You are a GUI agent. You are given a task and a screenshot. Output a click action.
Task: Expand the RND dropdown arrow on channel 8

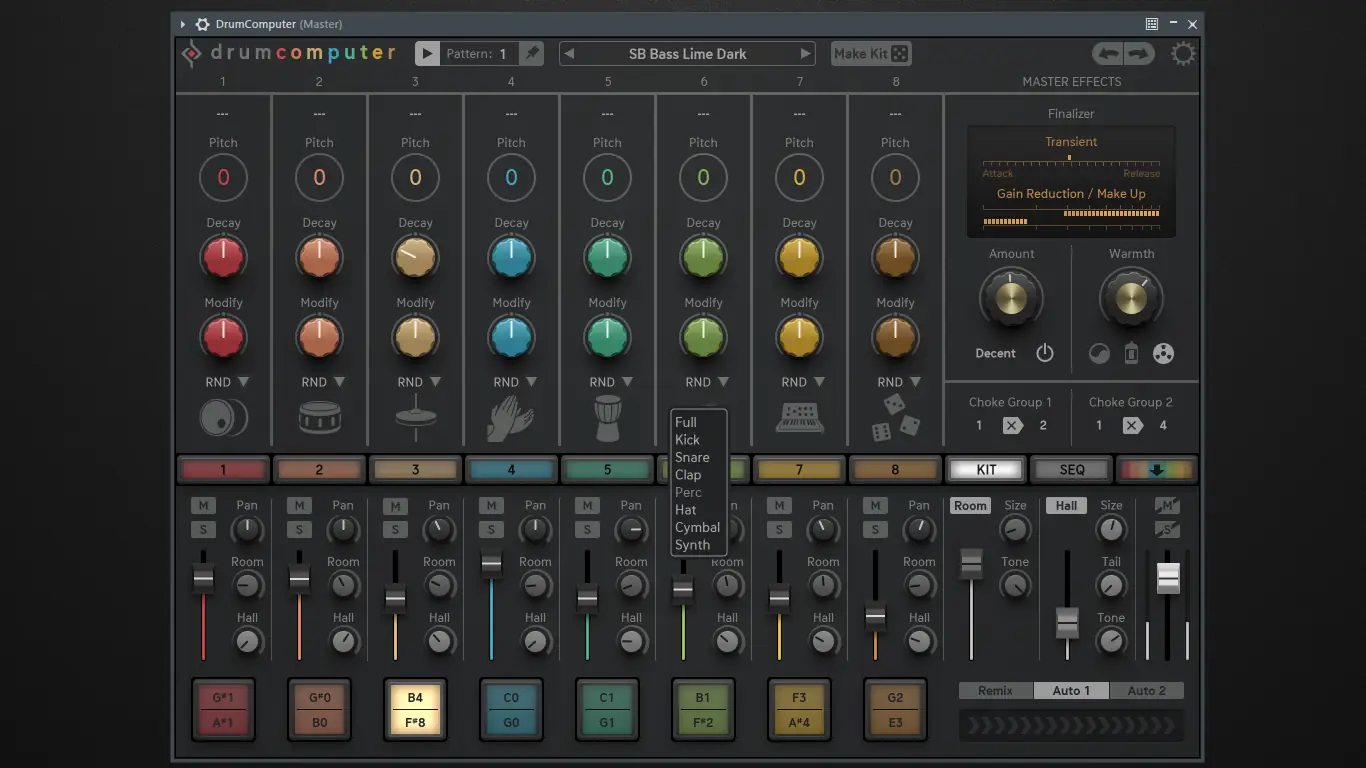pyautogui.click(x=915, y=382)
